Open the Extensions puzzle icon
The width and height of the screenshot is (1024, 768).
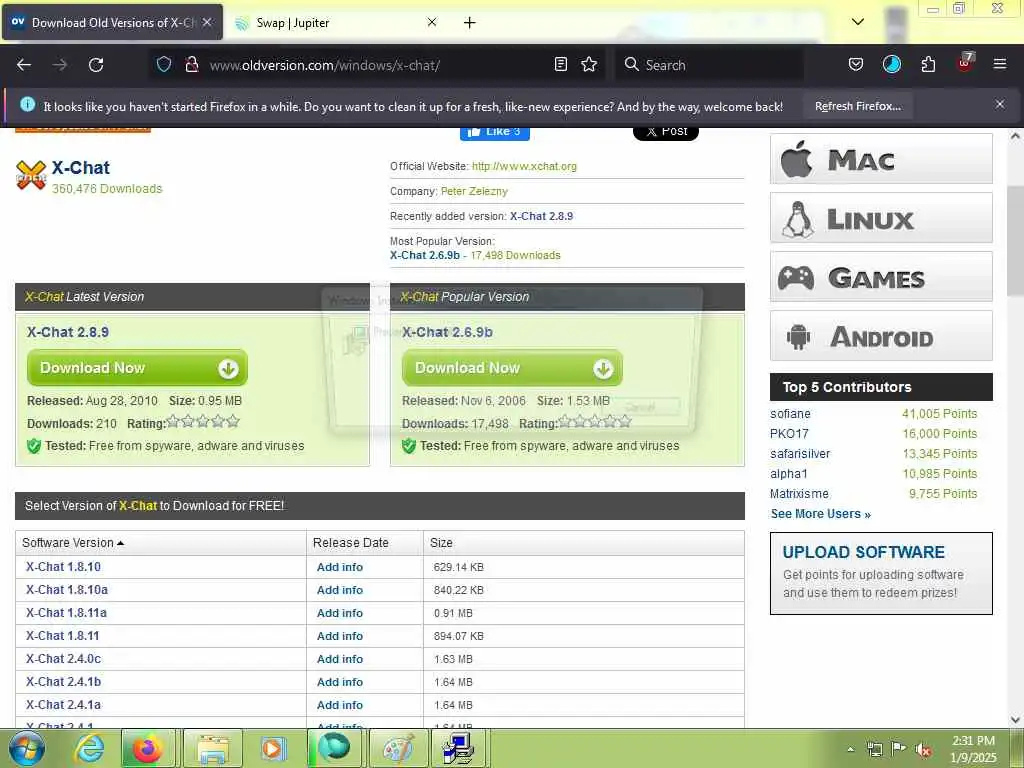(x=928, y=64)
